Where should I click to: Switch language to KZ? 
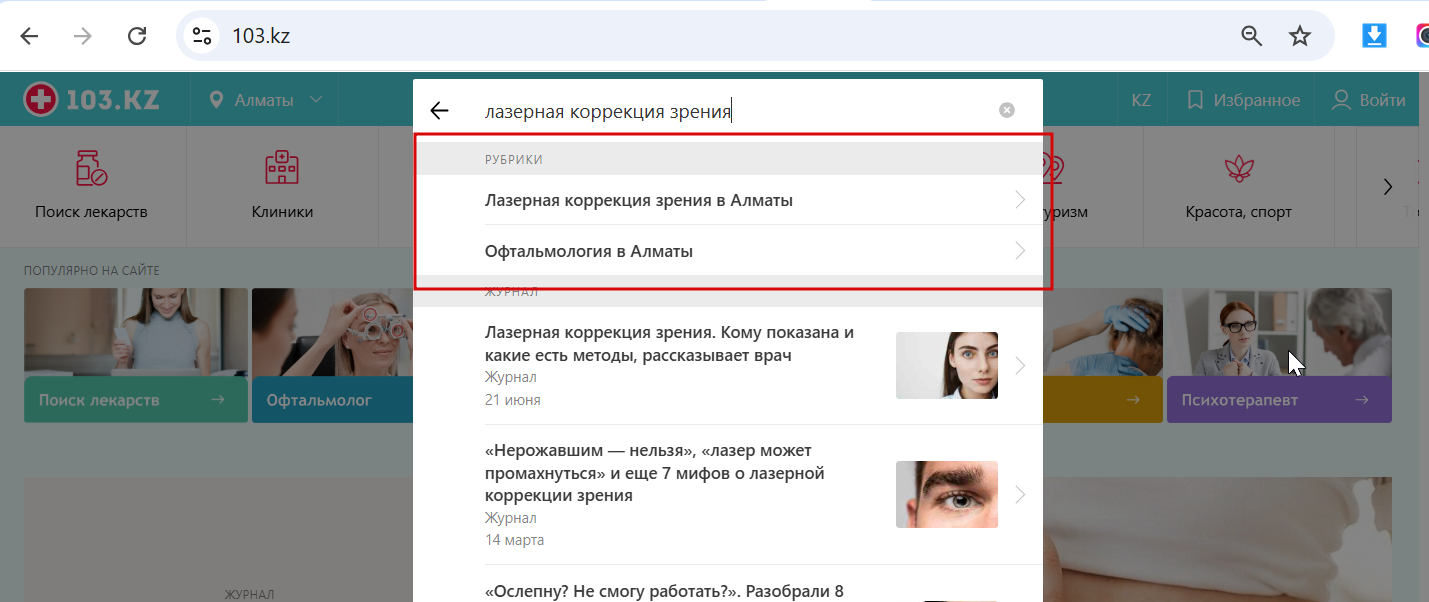(x=1141, y=100)
